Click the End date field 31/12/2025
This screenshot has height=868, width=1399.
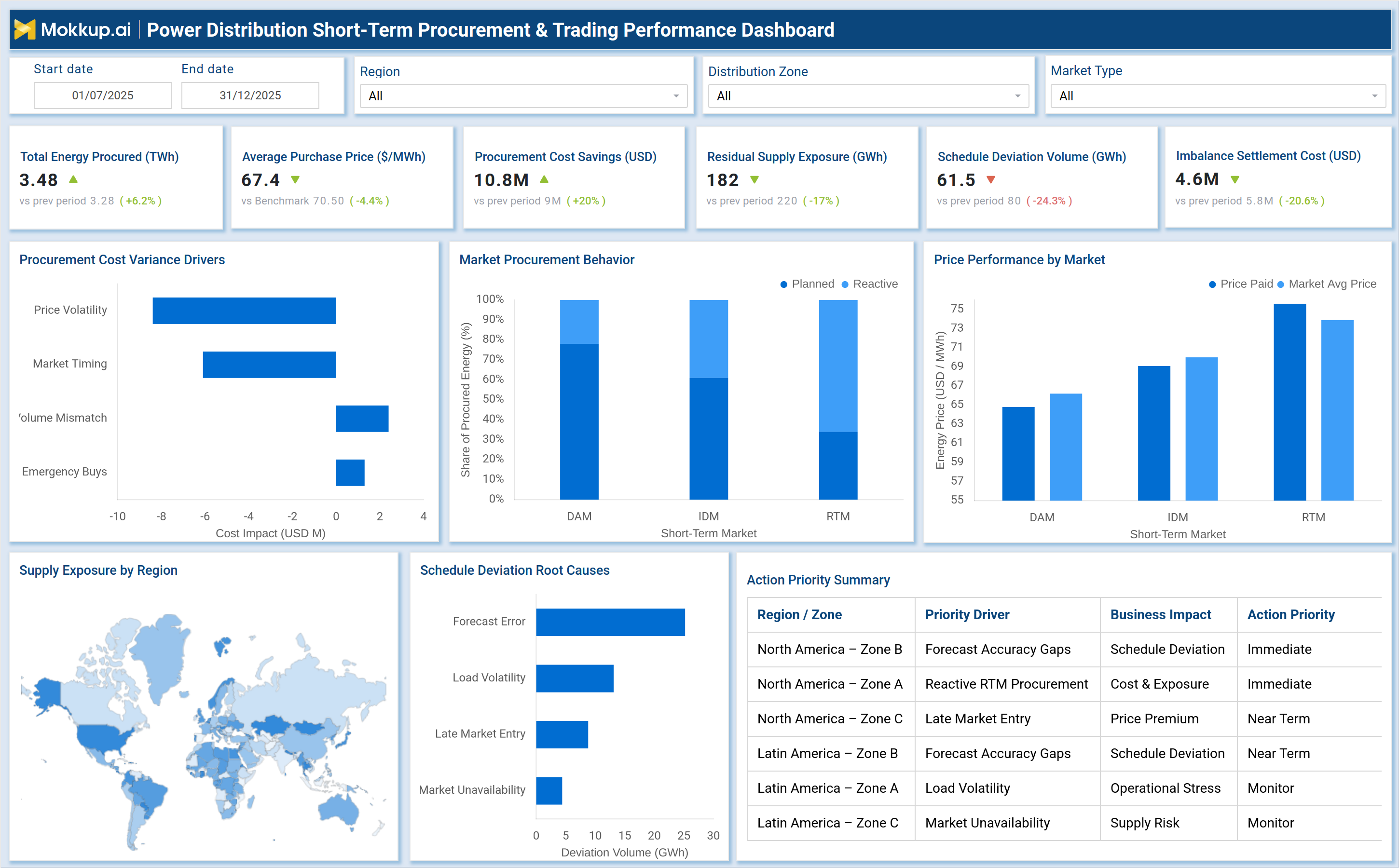click(250, 95)
